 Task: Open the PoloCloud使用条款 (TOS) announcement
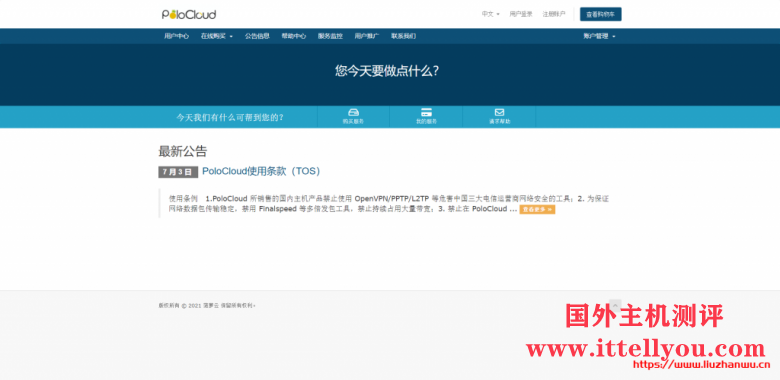261,171
